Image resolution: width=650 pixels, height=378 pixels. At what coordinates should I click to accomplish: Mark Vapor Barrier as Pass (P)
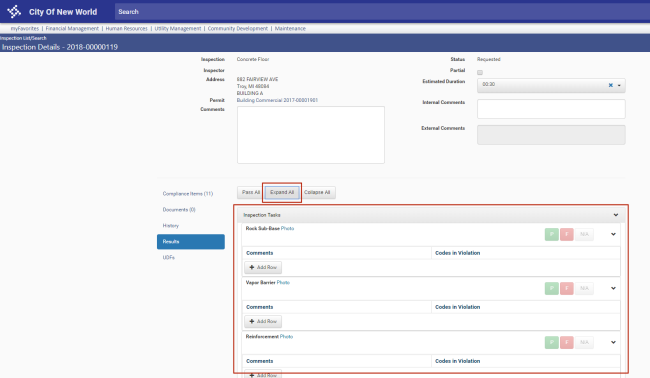tap(552, 288)
